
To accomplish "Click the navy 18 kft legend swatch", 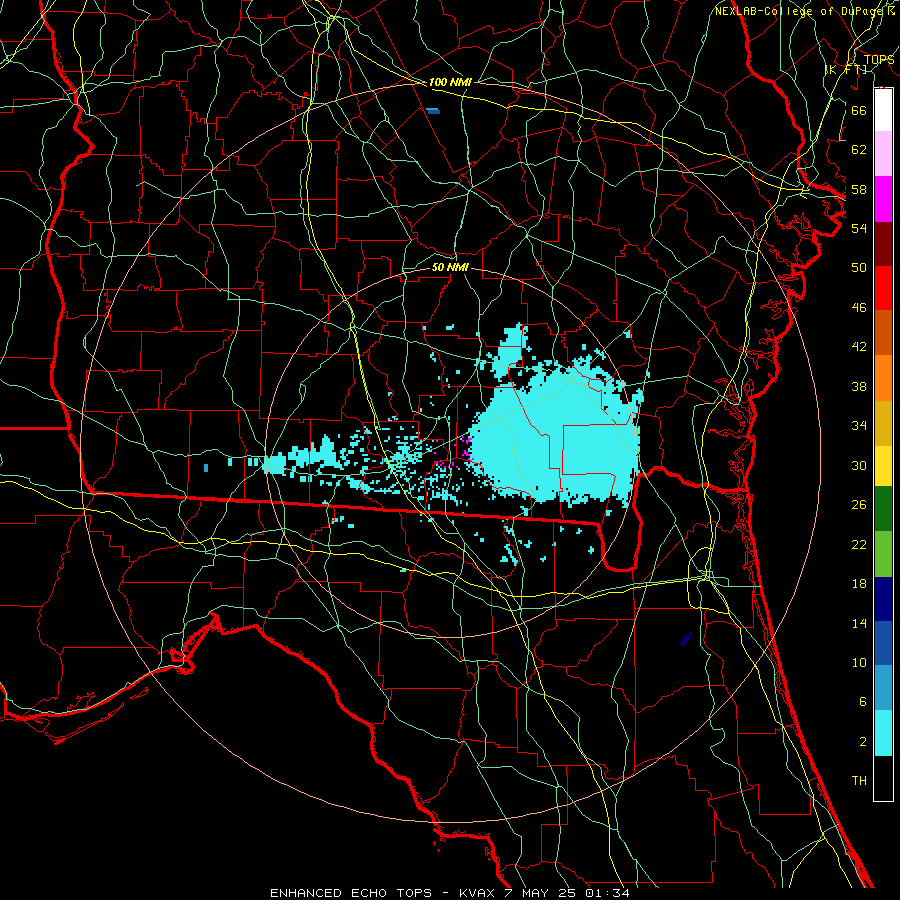I will coord(883,599).
